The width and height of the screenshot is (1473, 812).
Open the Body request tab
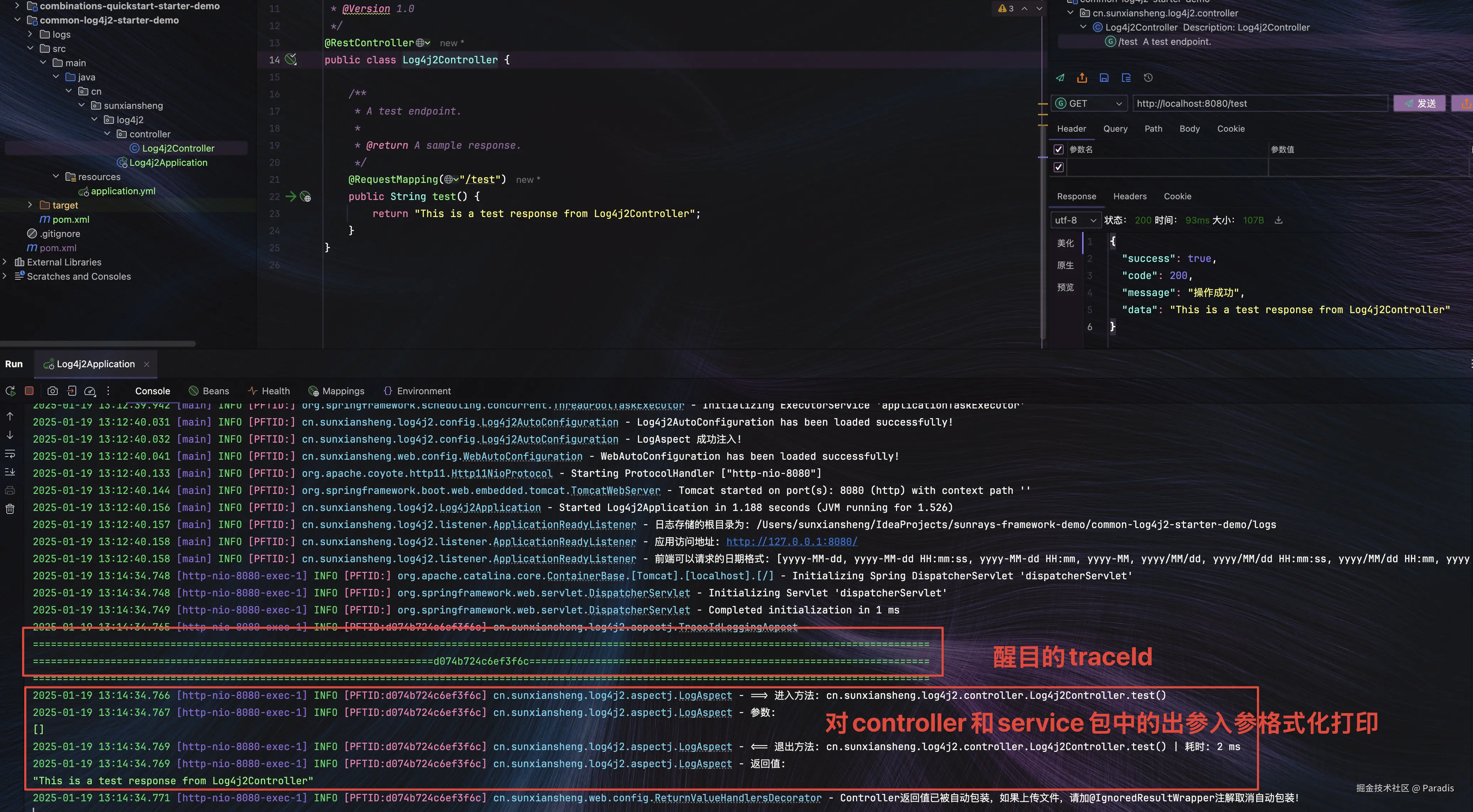1189,128
